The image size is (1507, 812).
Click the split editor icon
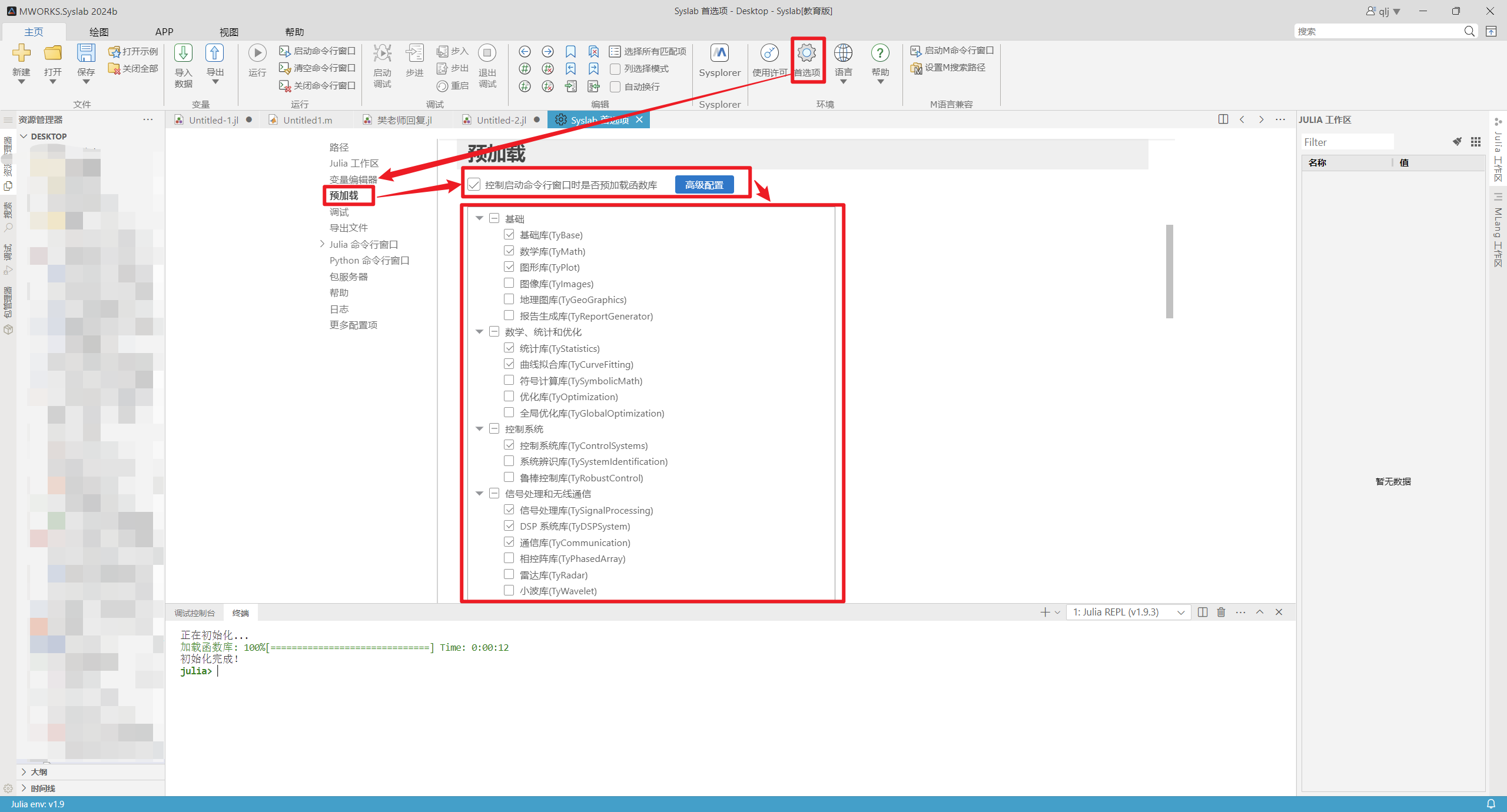1223,119
